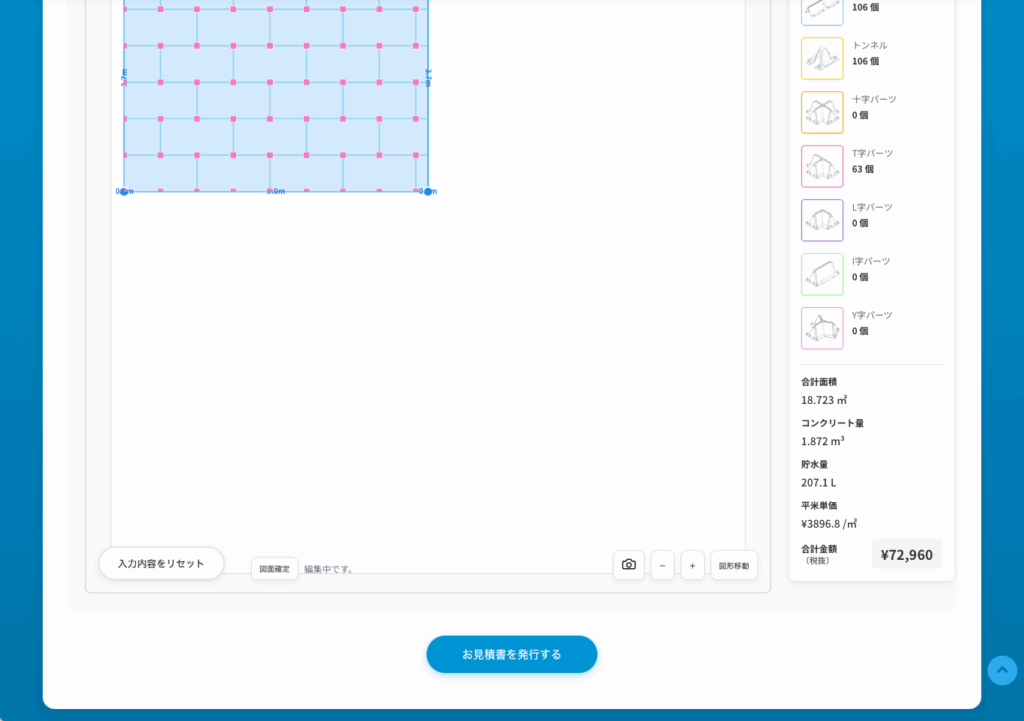Viewport: 1024px width, 721px height.
Task: Click the bottom-right corner handle of the shape
Action: tap(428, 191)
